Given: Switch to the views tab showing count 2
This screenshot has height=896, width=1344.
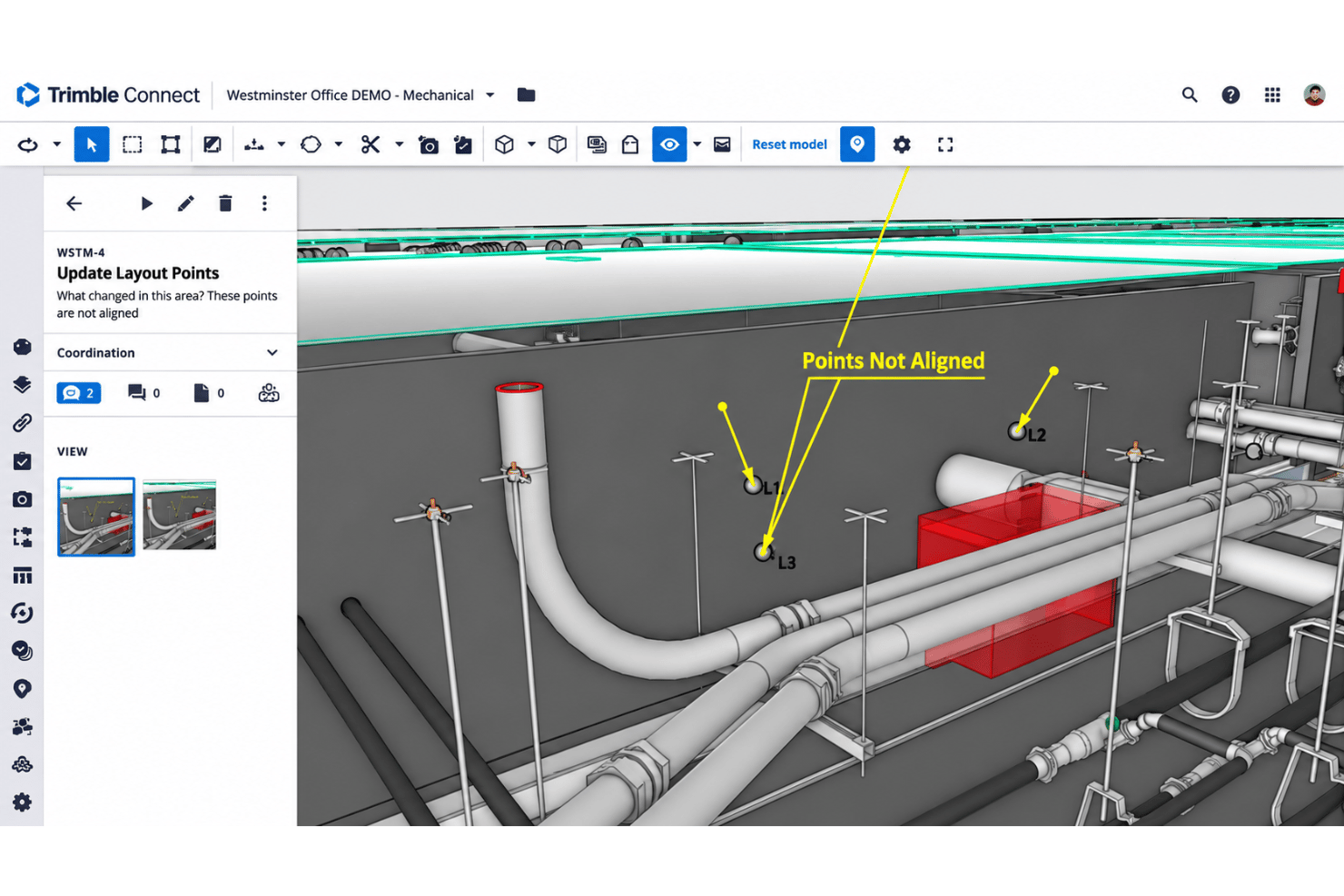Looking at the screenshot, I should pyautogui.click(x=79, y=392).
